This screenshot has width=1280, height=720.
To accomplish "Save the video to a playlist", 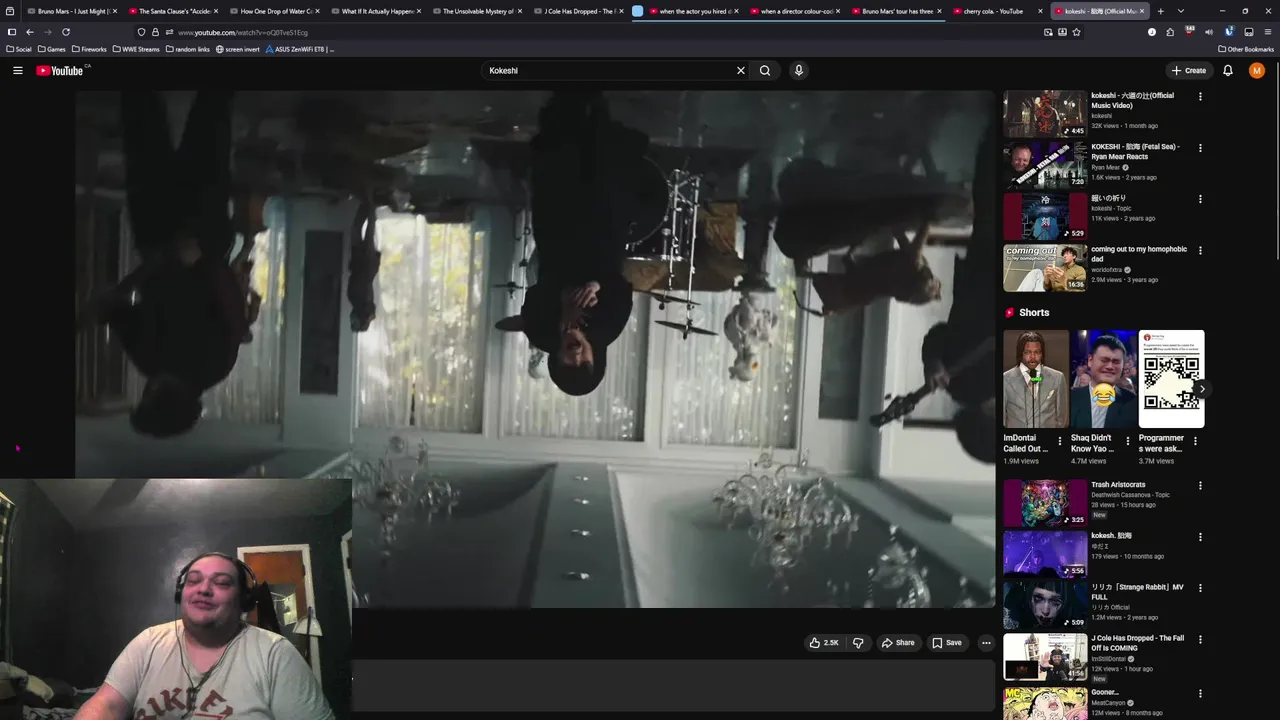I will point(947,643).
